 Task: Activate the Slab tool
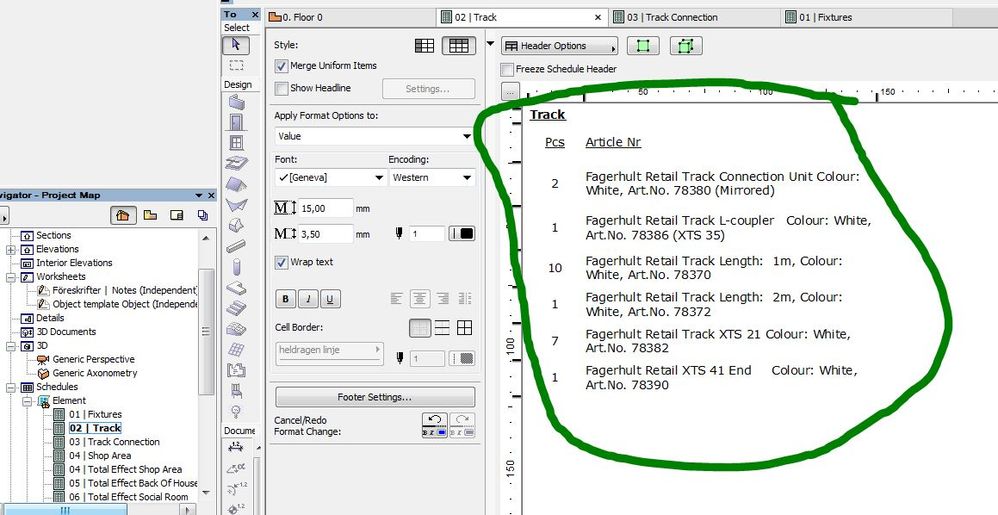[236, 164]
